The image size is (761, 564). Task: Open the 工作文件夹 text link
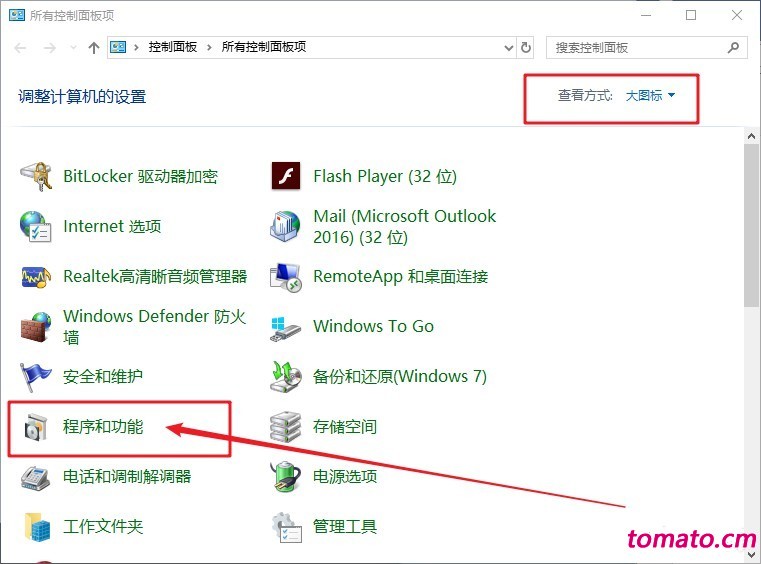coord(103,526)
